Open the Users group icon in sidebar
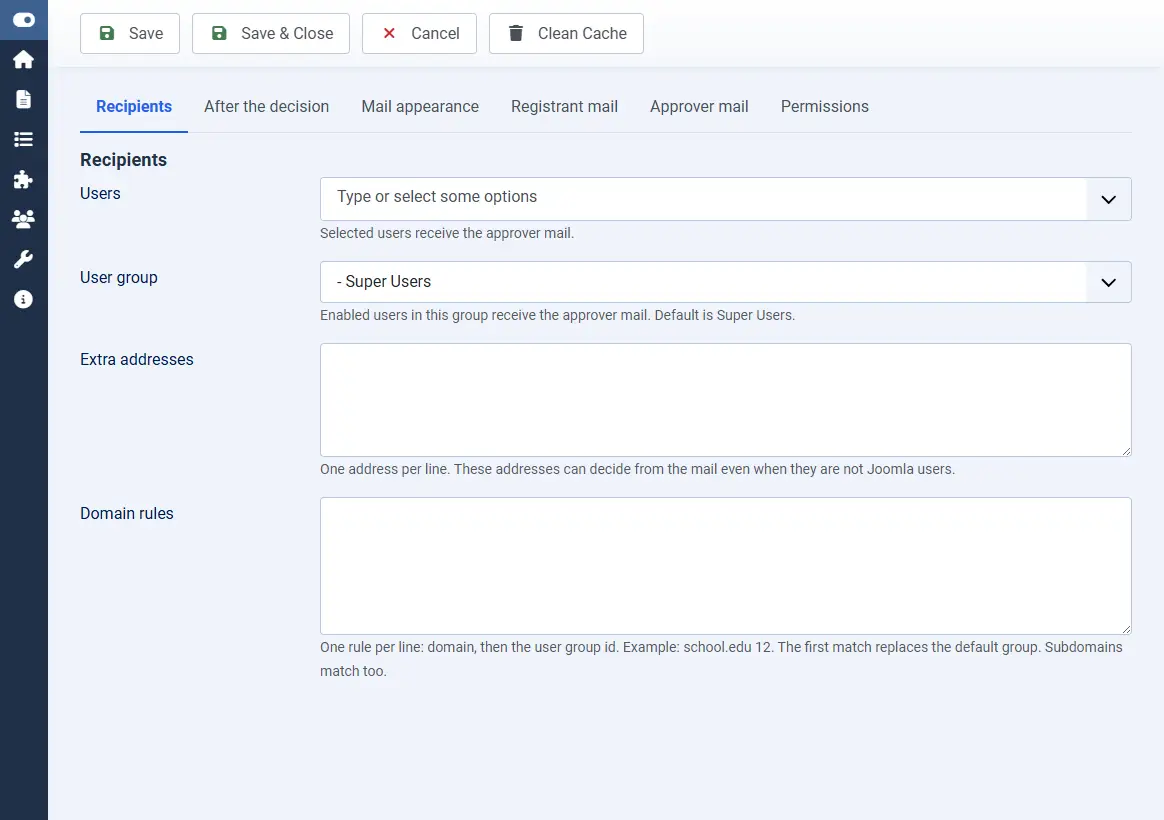1164x820 pixels. tap(24, 219)
